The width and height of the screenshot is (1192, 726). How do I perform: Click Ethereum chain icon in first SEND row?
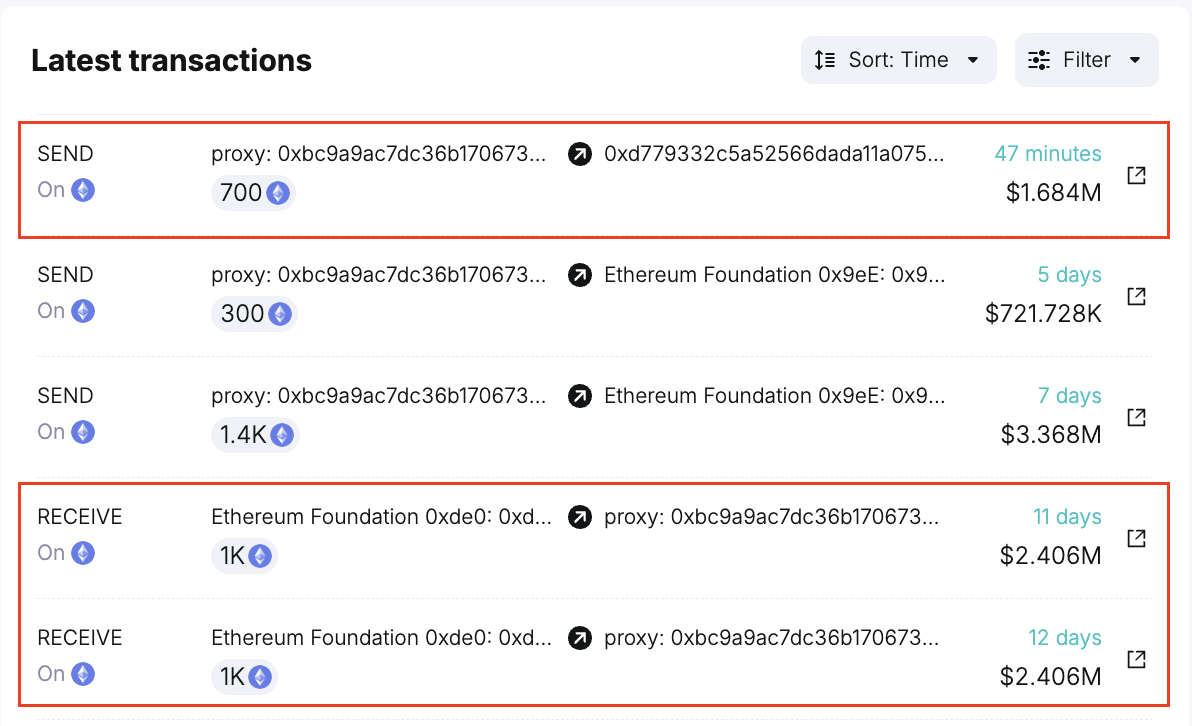83,189
